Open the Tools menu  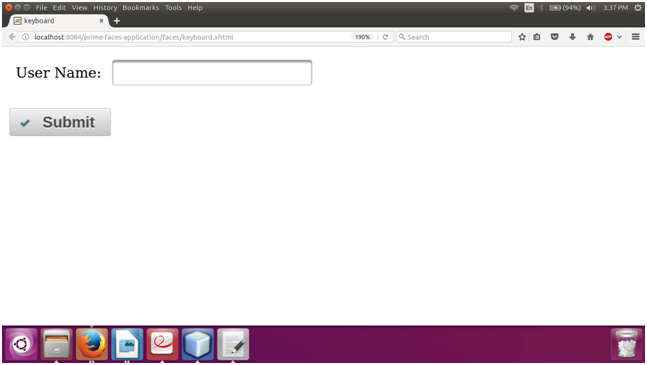pos(173,7)
